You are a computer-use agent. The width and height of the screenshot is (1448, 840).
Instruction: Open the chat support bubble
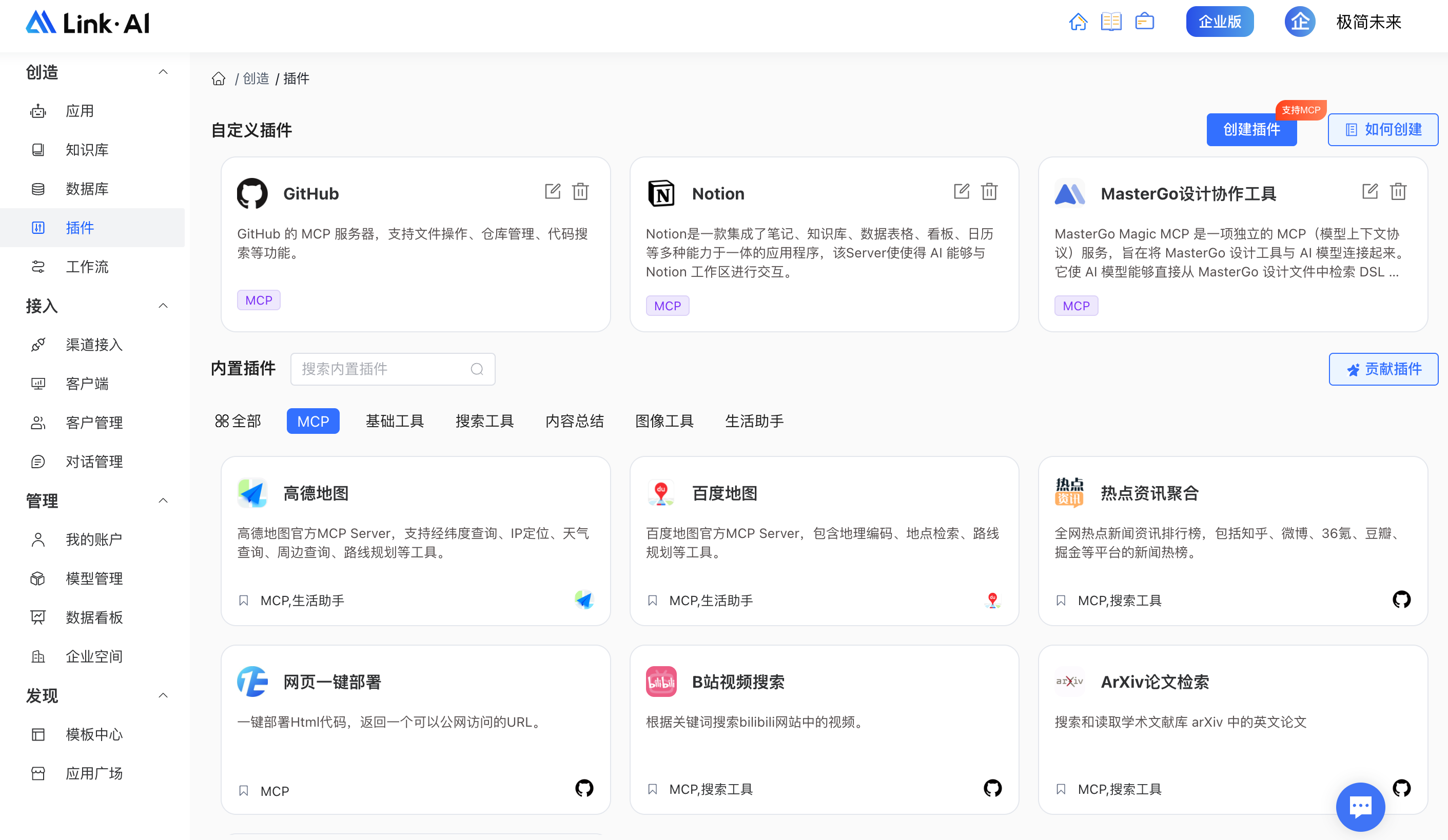click(x=1360, y=807)
